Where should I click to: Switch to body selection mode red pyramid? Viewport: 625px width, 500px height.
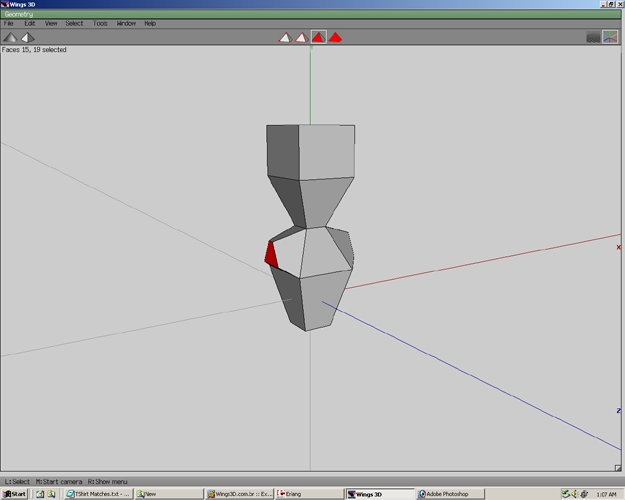click(x=335, y=37)
